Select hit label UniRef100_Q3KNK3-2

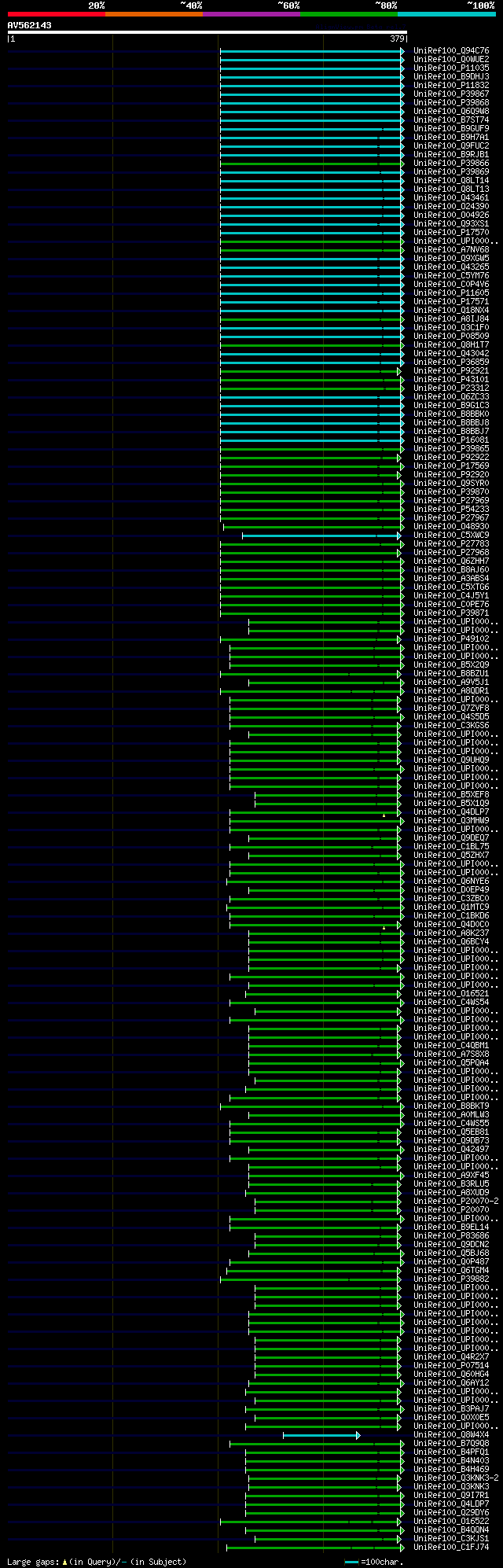[456, 1478]
